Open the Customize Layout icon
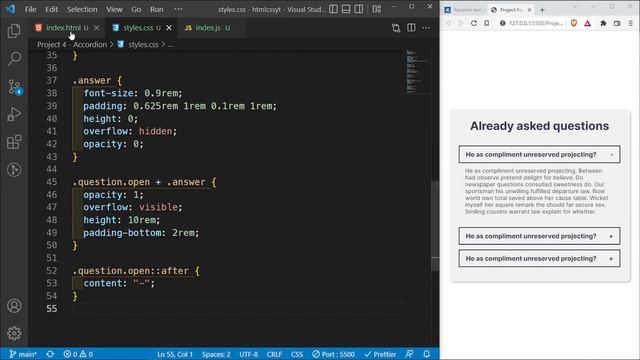 tap(377, 9)
